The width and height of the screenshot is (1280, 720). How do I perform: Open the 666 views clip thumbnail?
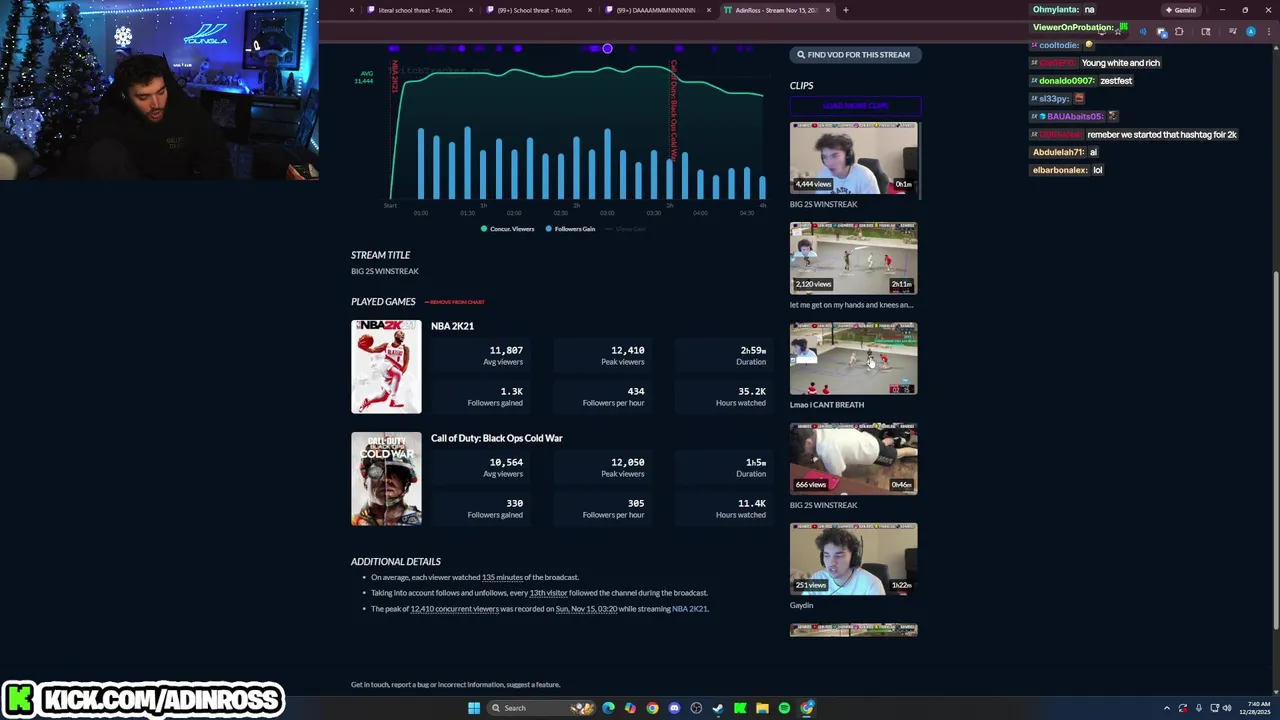(x=853, y=458)
